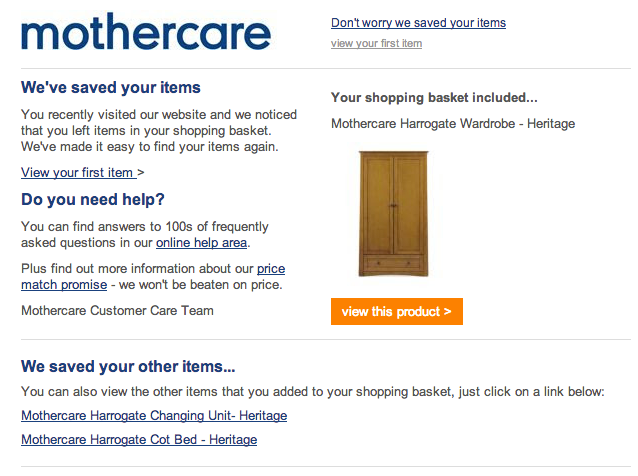Click the "You can find answers to 100s" text
The width and height of the screenshot is (638, 476).
click(144, 227)
